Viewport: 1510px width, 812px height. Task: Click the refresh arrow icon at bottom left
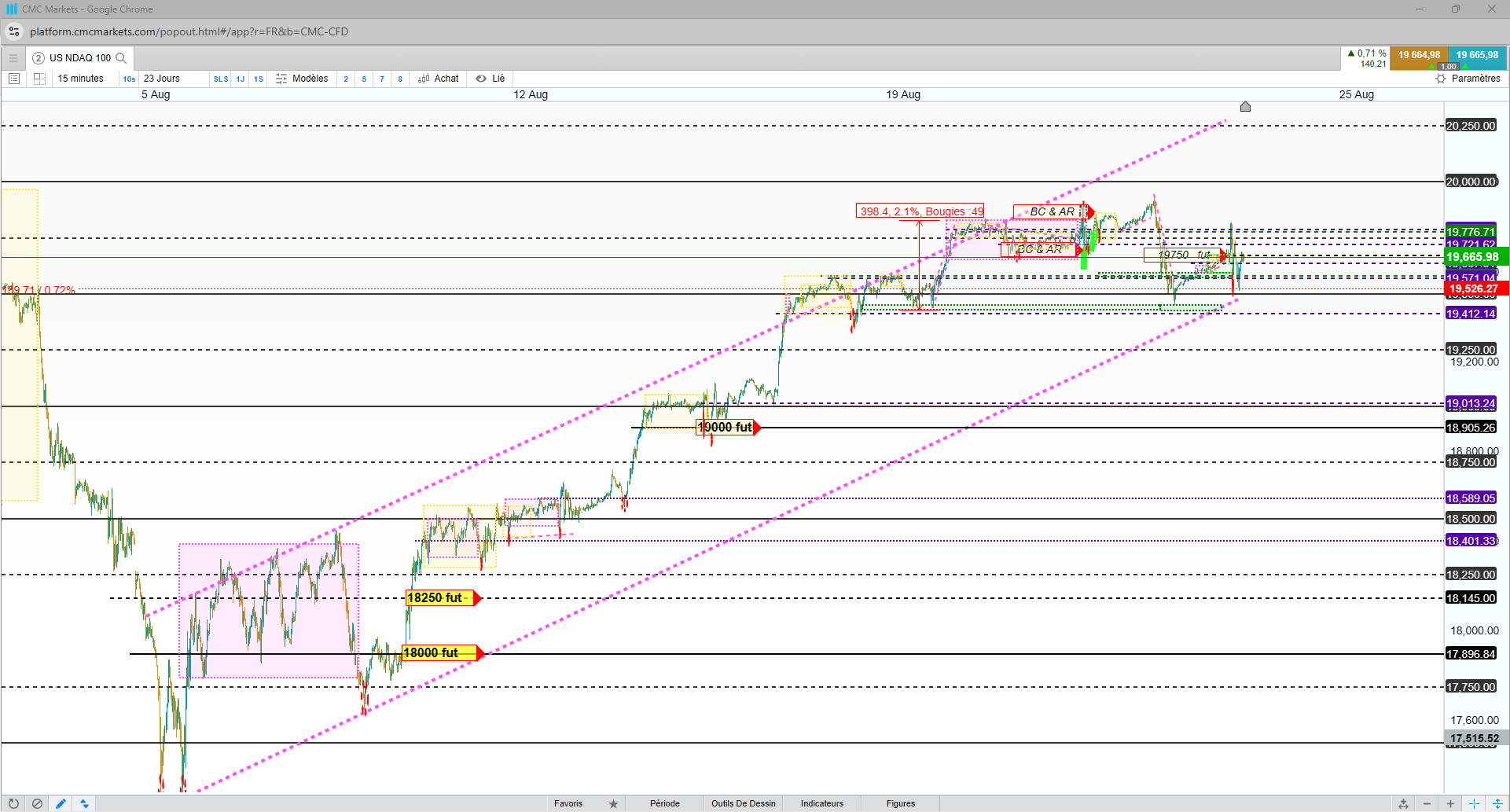point(13,803)
